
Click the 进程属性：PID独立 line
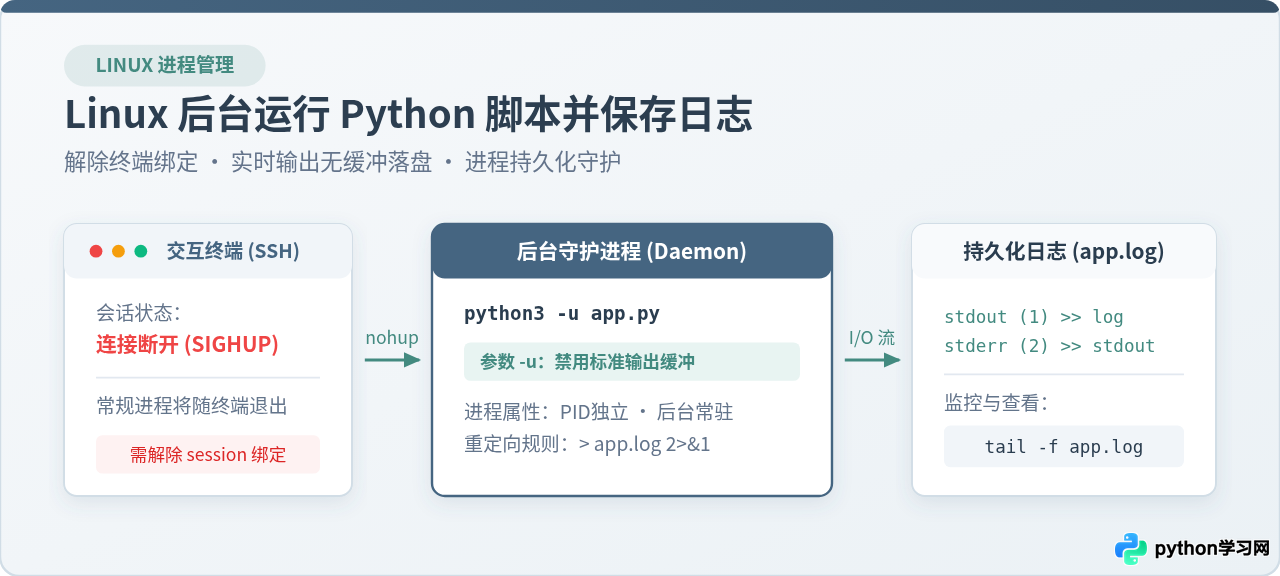point(600,412)
